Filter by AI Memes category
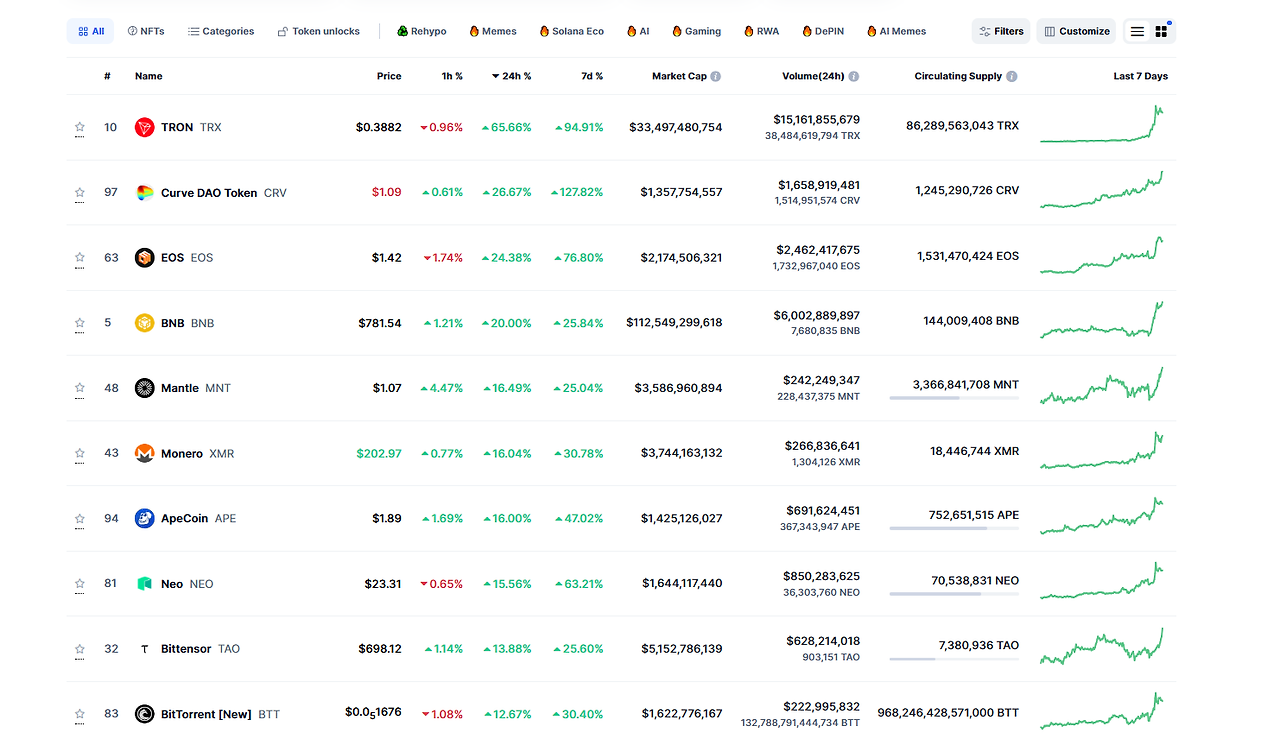This screenshot has height=739, width=1280. tap(896, 31)
